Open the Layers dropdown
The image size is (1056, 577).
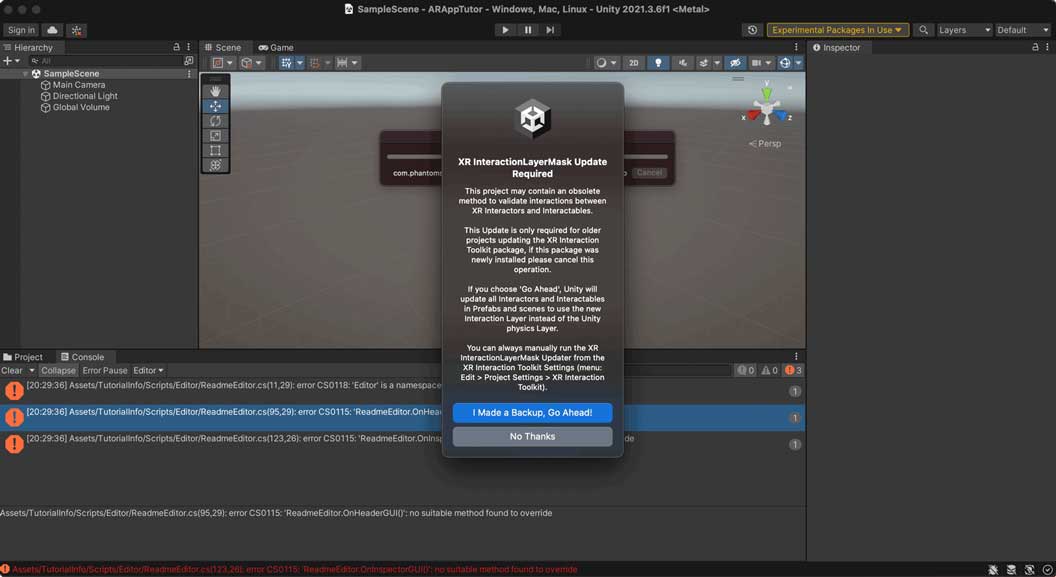tap(964, 30)
